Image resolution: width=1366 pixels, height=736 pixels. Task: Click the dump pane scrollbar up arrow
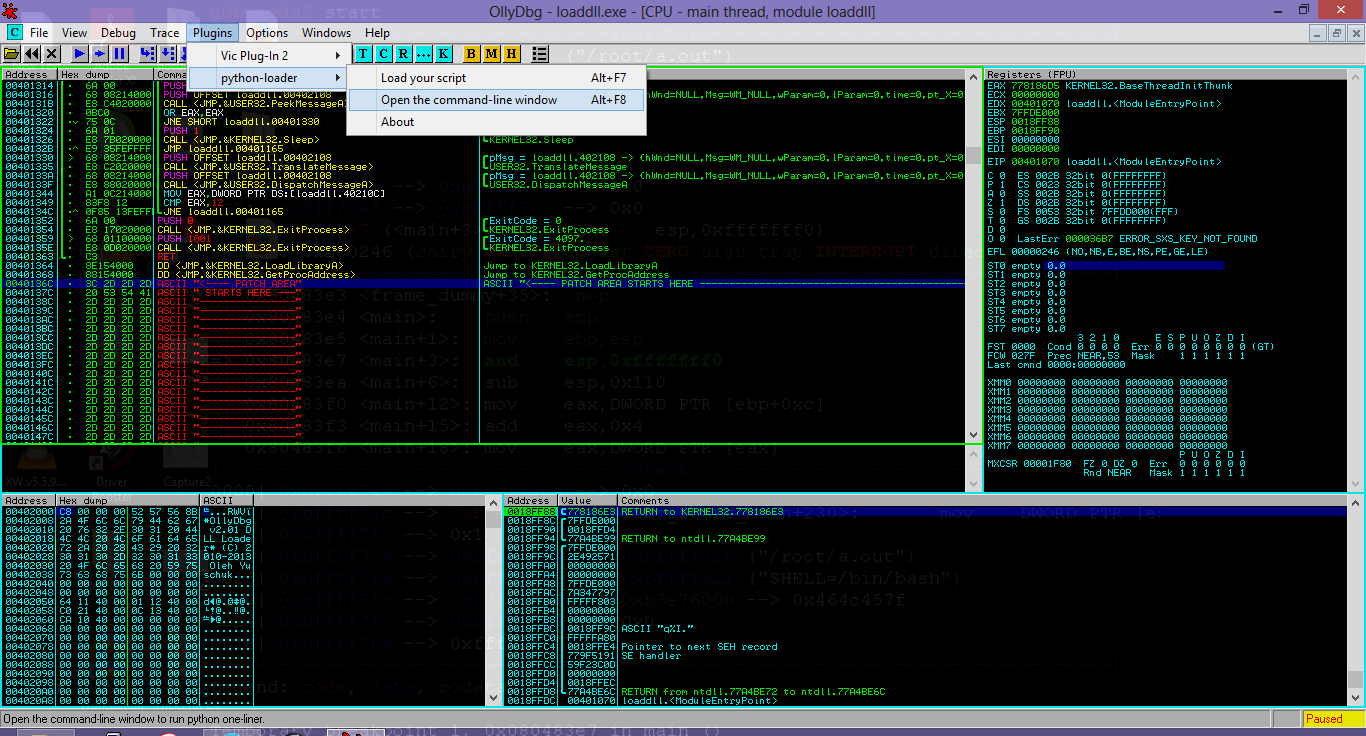click(493, 502)
